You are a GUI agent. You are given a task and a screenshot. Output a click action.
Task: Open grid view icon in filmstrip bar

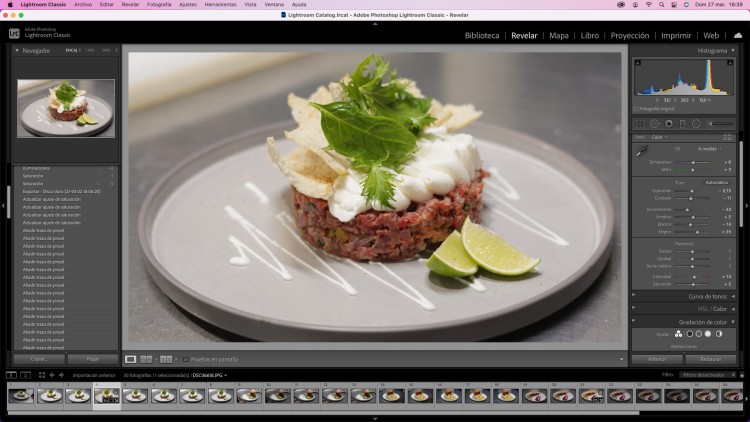[x=42, y=375]
